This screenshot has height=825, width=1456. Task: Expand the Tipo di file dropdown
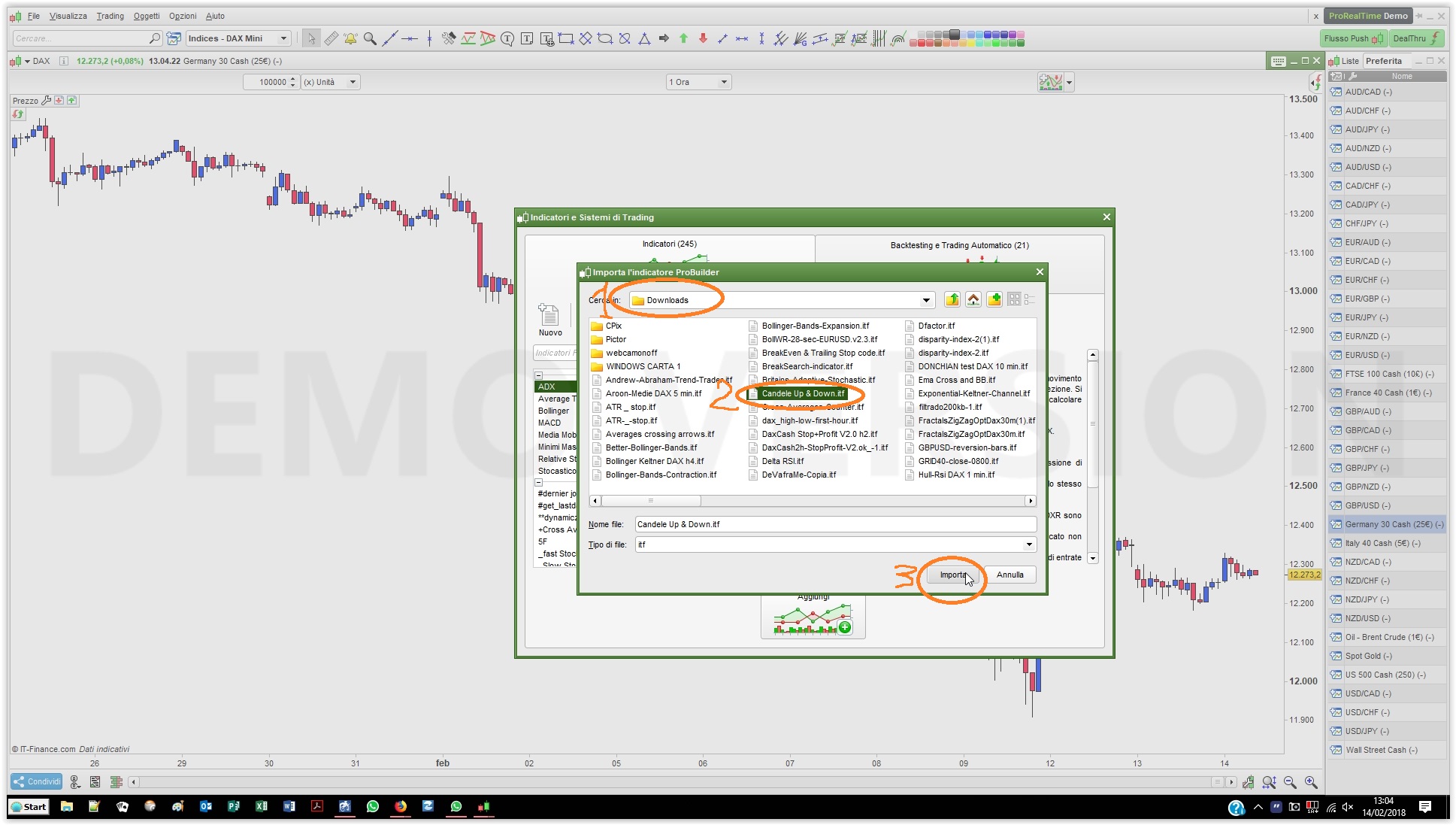coord(1028,544)
